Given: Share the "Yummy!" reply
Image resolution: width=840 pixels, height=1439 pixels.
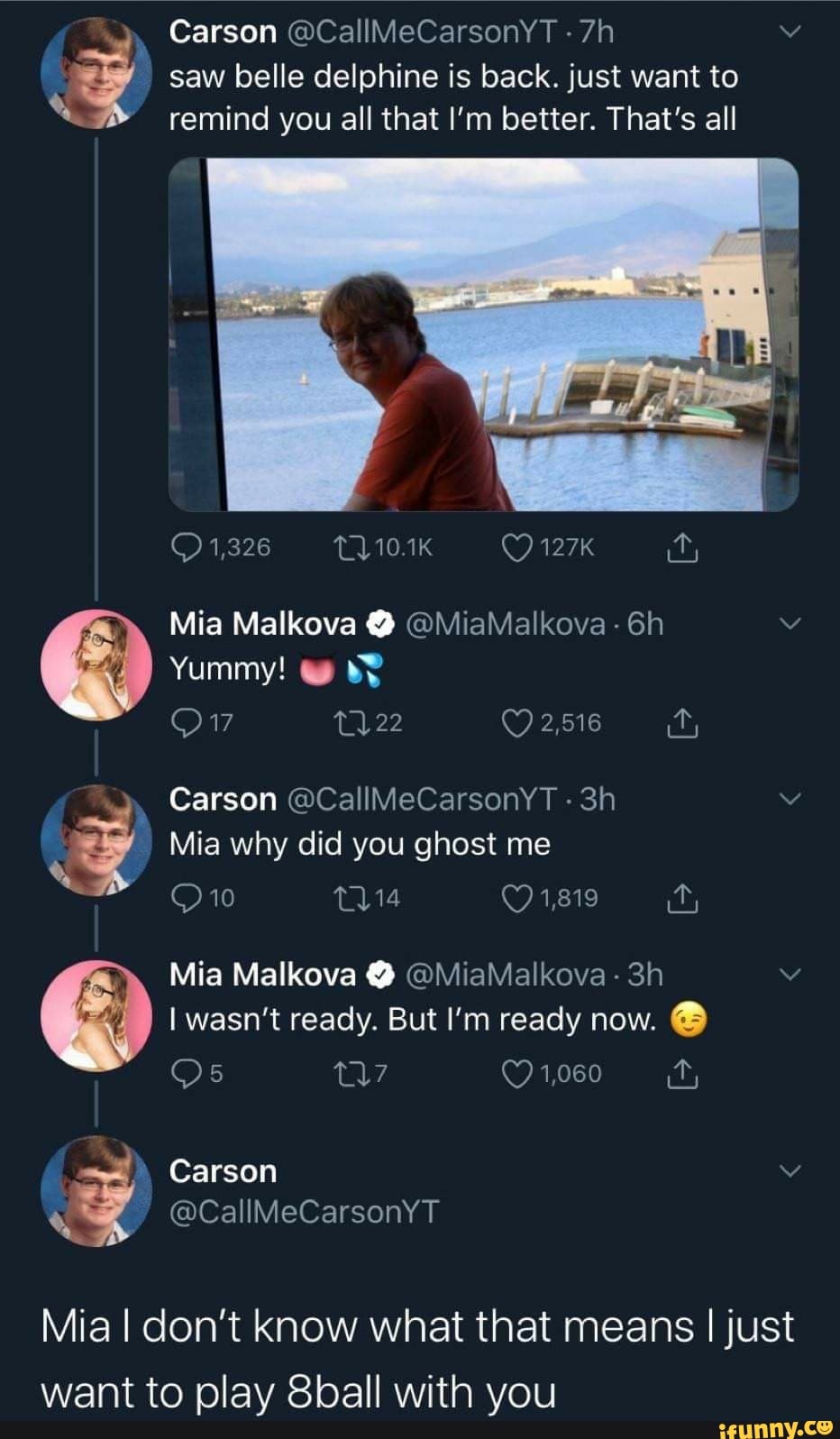Looking at the screenshot, I should click(682, 723).
